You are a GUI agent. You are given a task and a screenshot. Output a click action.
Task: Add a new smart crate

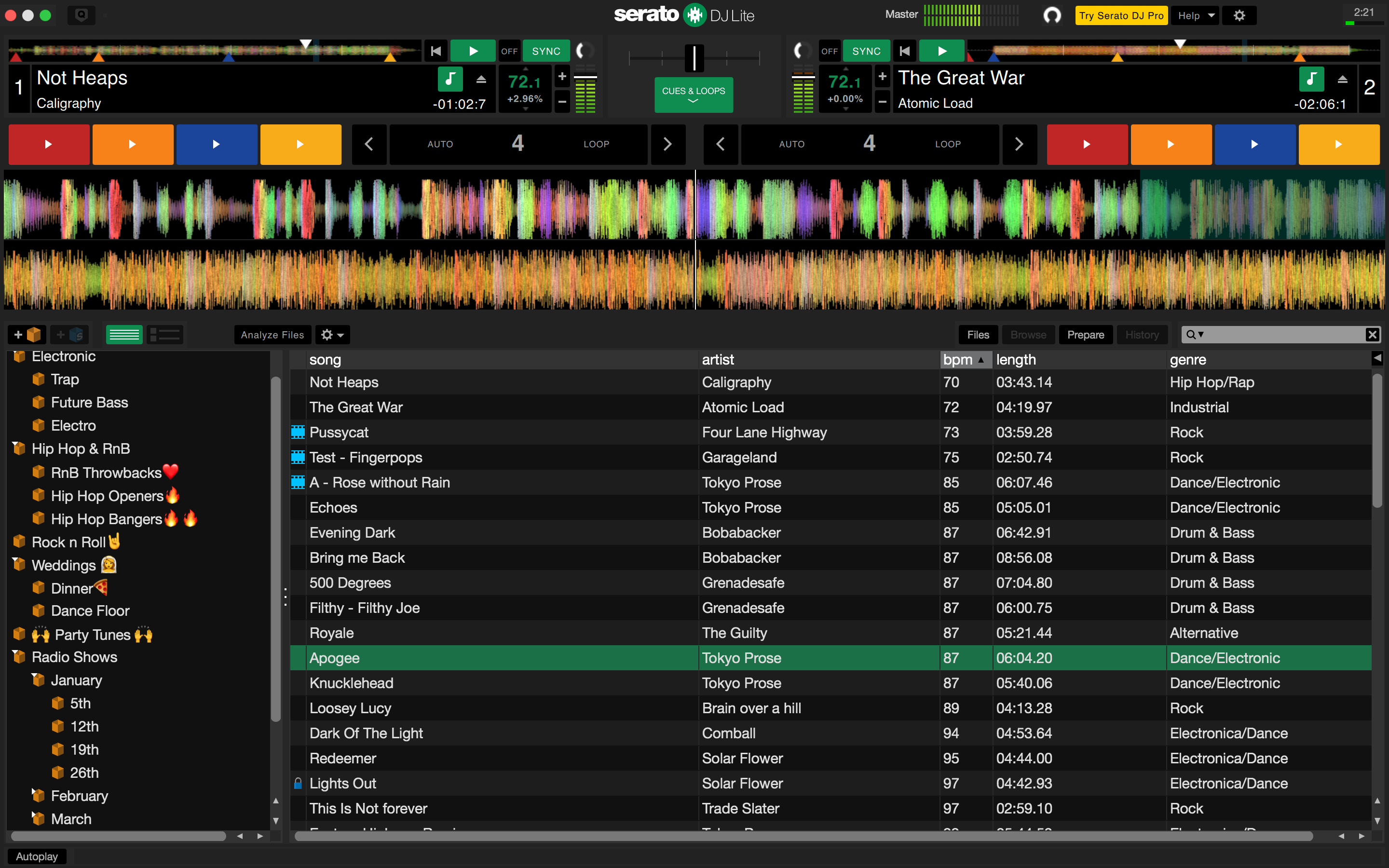69,334
